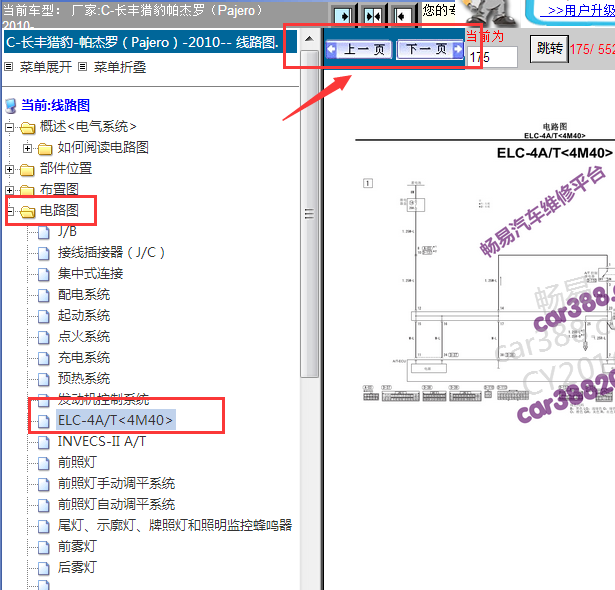Open the 预热系统 document
Screen dimensions: 615x590
tap(84, 379)
